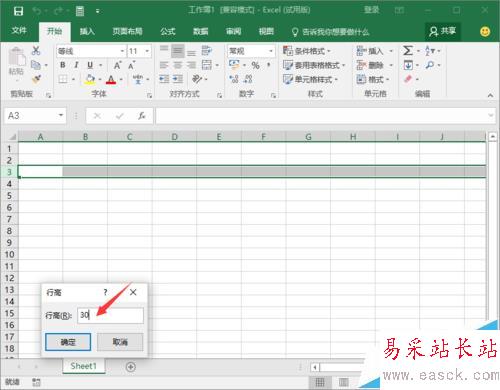This screenshot has height=390, width=500.
Task: Click Decrease Indent icon
Action: pyautogui.click(x=164, y=79)
